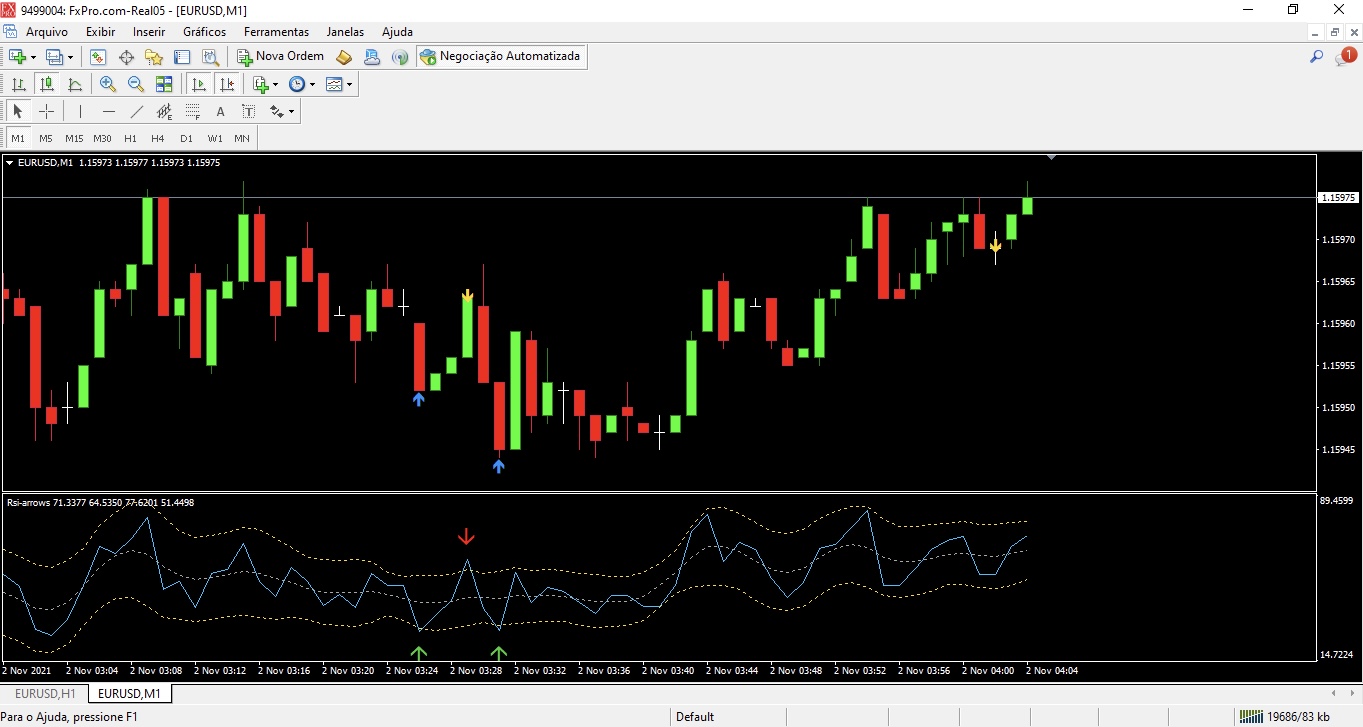Select the Fibonacci retracement tool
The width and height of the screenshot is (1363, 727).
click(x=193, y=111)
